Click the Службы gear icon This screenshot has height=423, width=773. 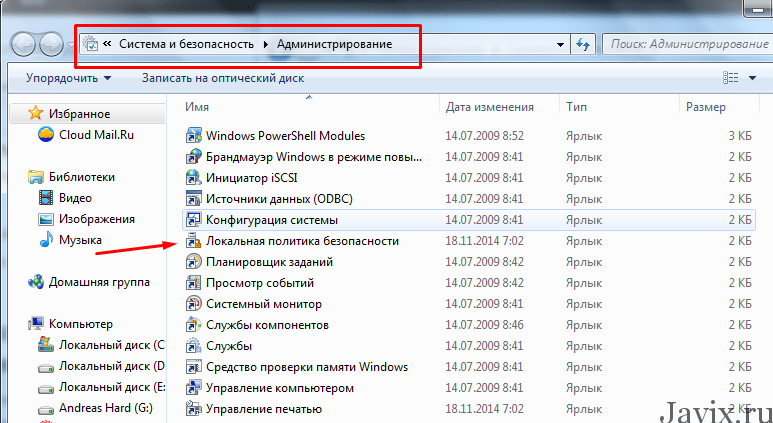coord(193,346)
